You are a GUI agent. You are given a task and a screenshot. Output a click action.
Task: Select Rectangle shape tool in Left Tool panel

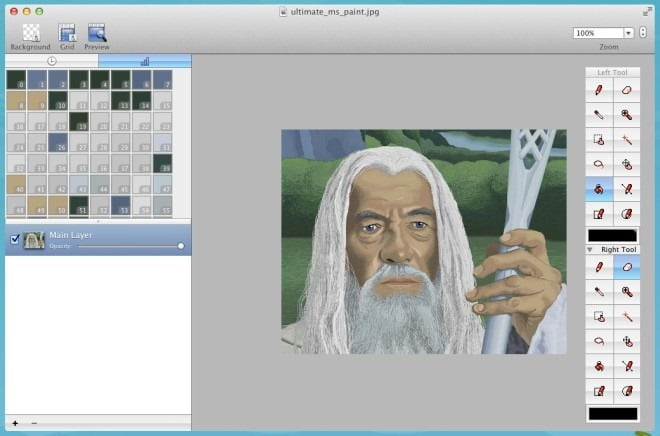[599, 214]
